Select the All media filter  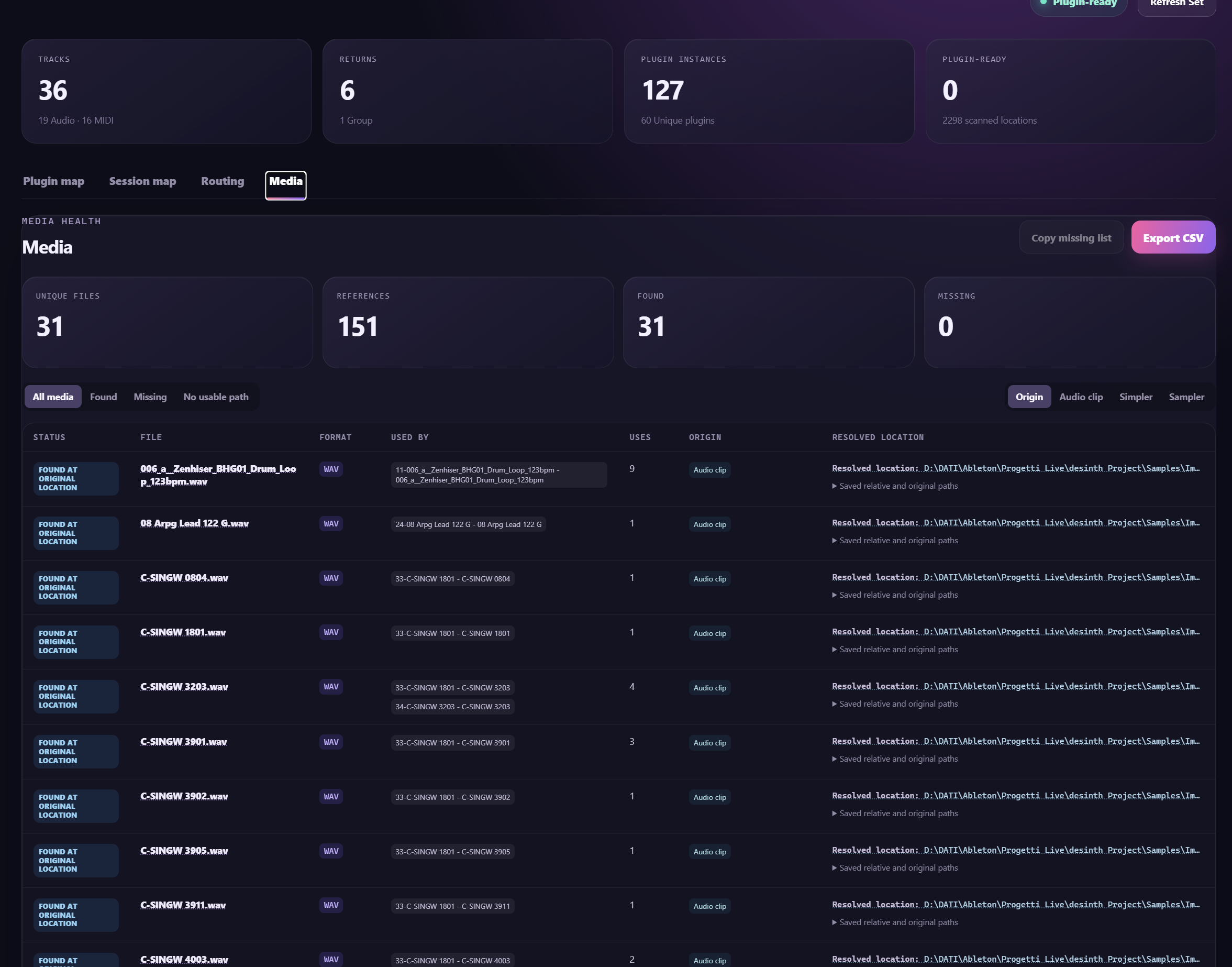tap(53, 397)
